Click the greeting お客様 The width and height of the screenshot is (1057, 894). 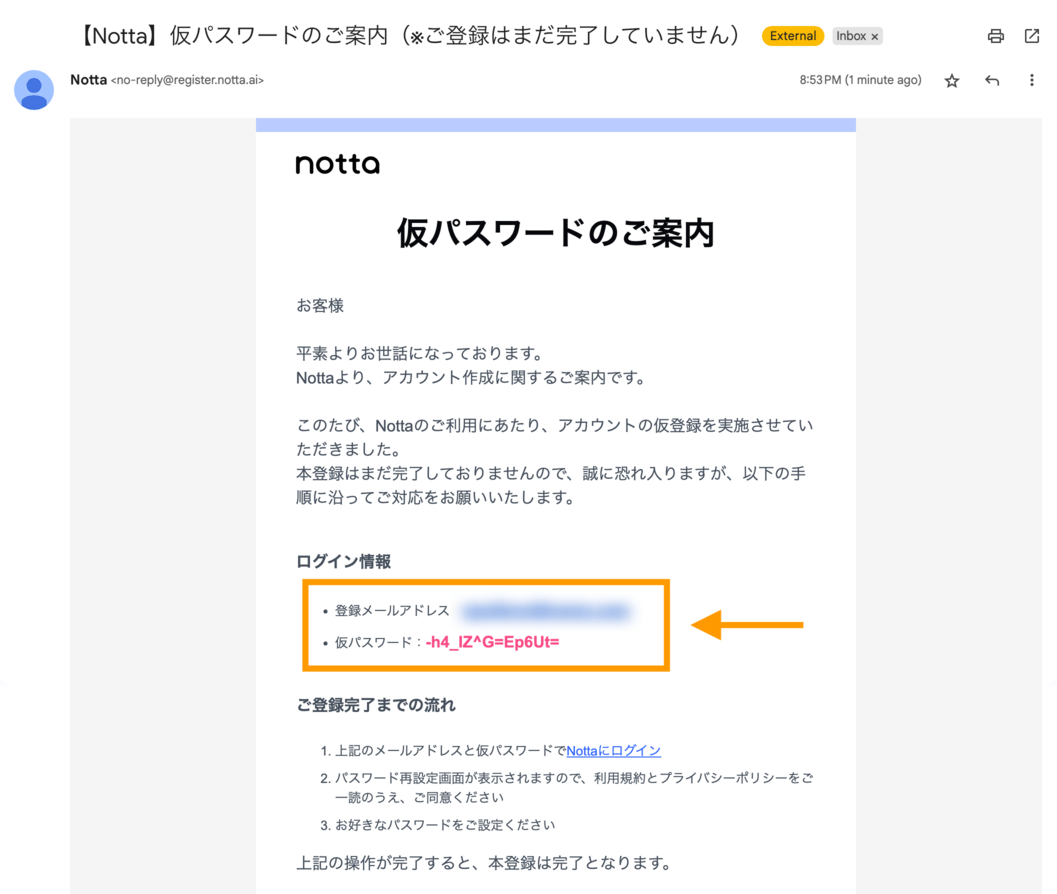(320, 305)
